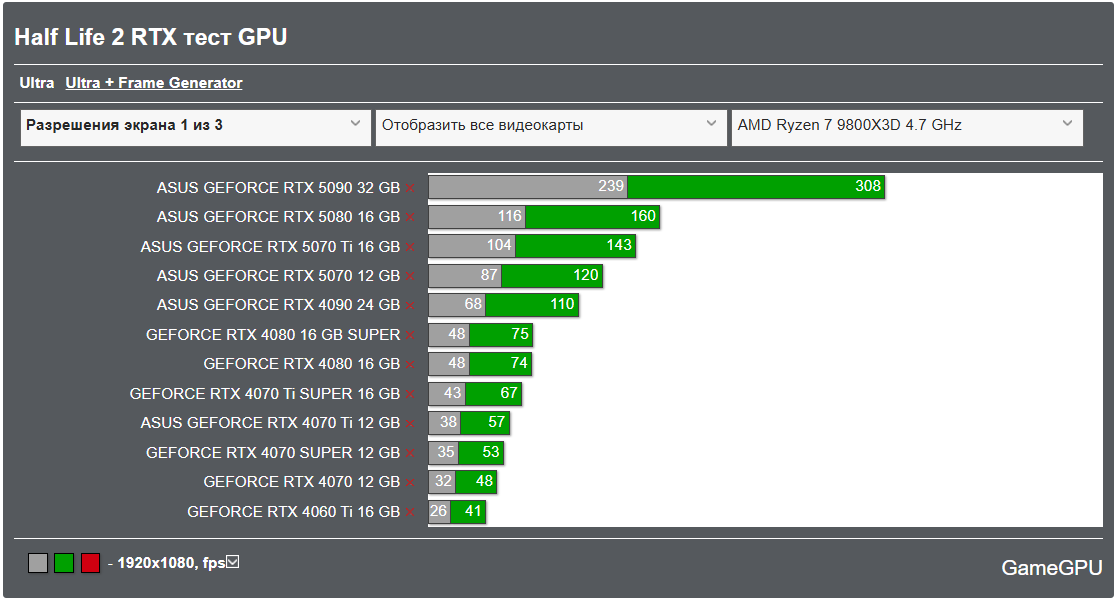Click the green legend color swatch
Image resolution: width=1115 pixels, height=599 pixels.
[64, 563]
